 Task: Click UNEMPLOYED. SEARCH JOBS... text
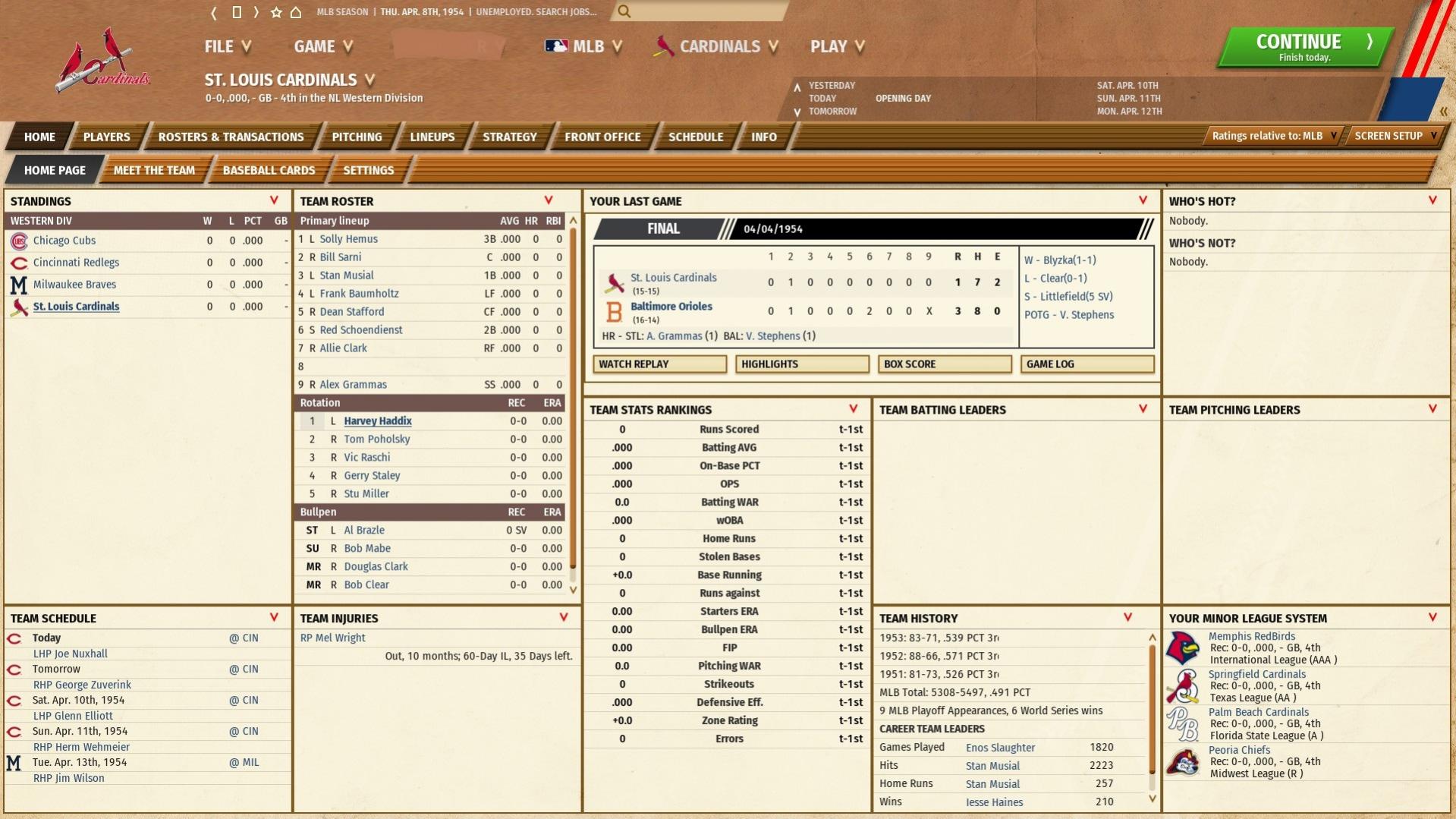pos(536,12)
